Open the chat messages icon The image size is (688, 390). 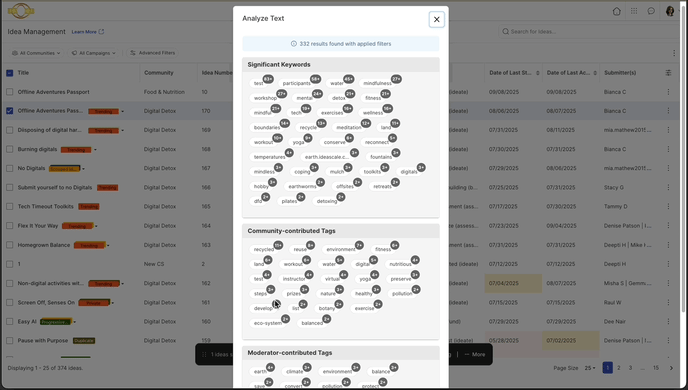point(651,11)
